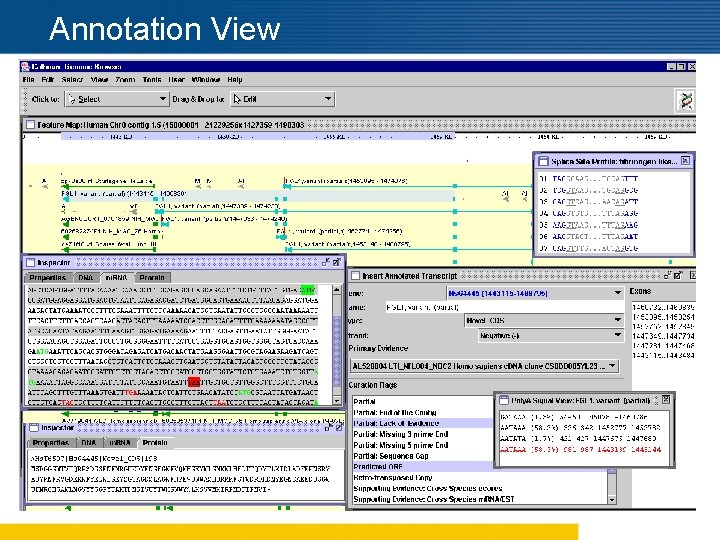Click the Curation Flags scrollbar down arrow
Viewport: 720px width, 540px height.
click(612, 500)
